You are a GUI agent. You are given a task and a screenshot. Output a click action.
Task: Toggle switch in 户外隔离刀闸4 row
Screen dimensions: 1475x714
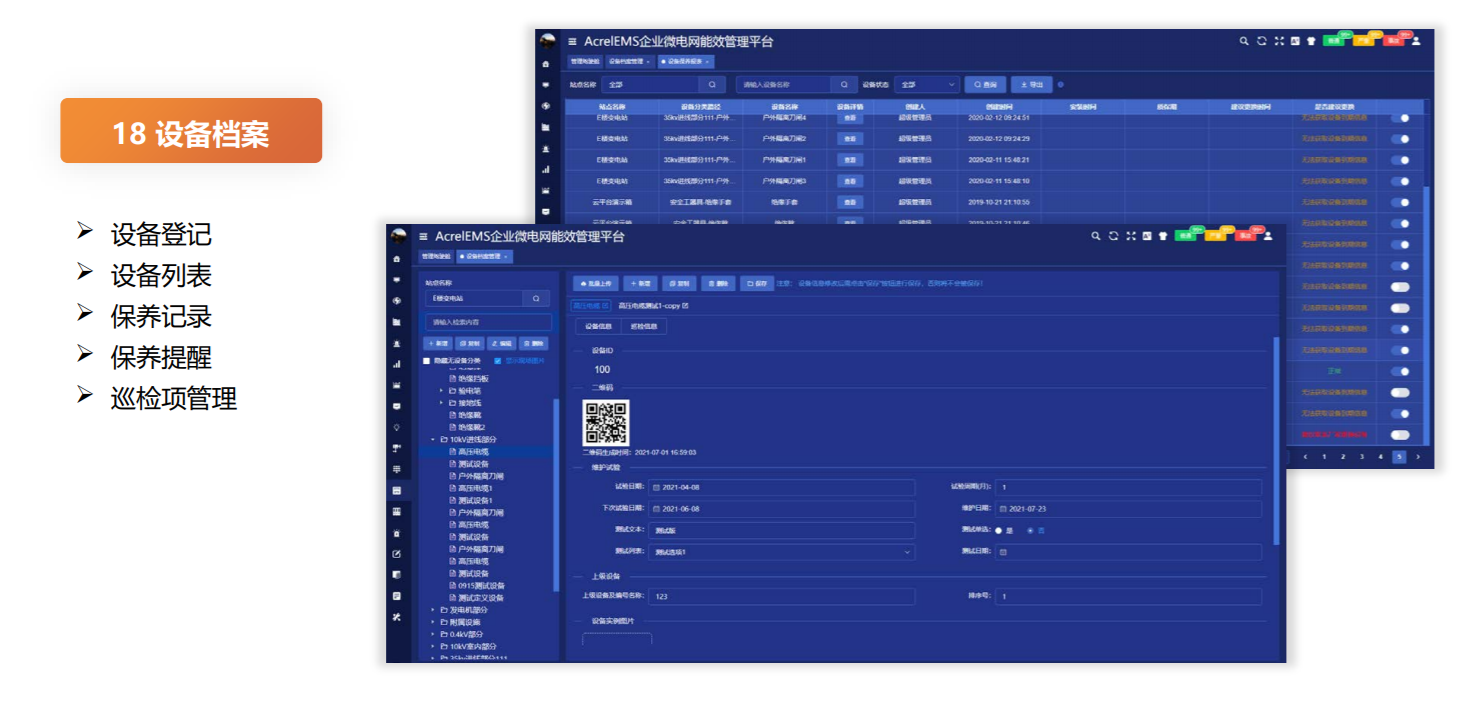click(1400, 117)
